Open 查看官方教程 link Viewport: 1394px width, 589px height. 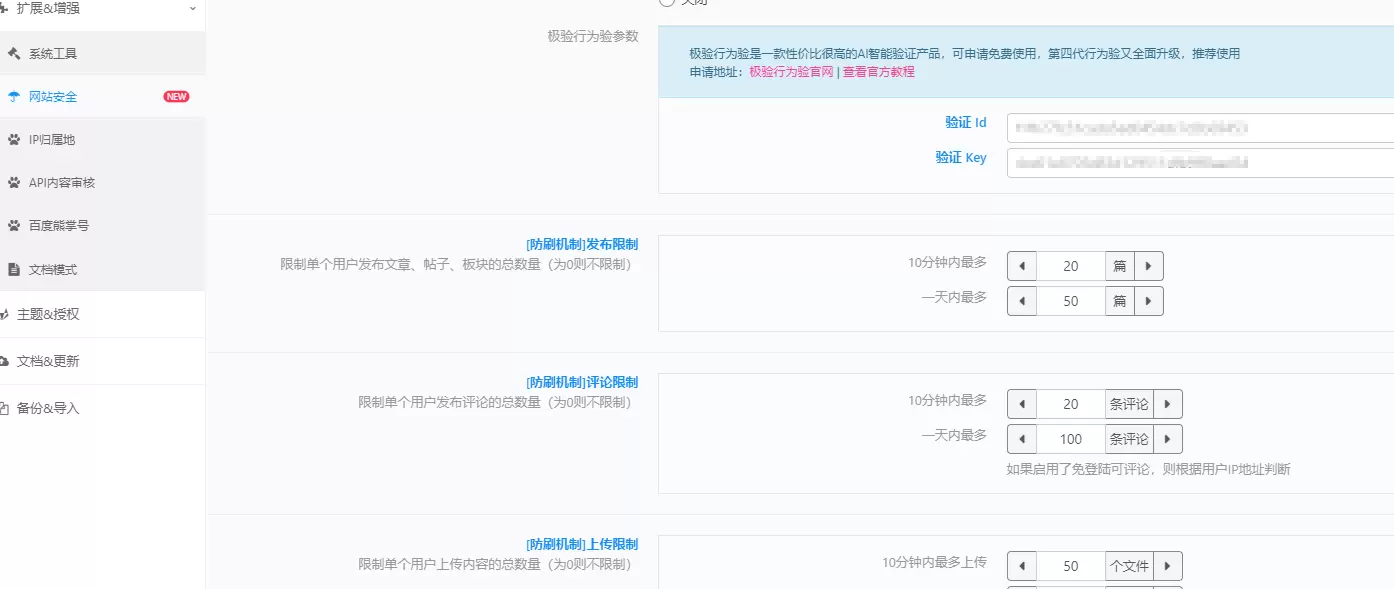(x=878, y=72)
